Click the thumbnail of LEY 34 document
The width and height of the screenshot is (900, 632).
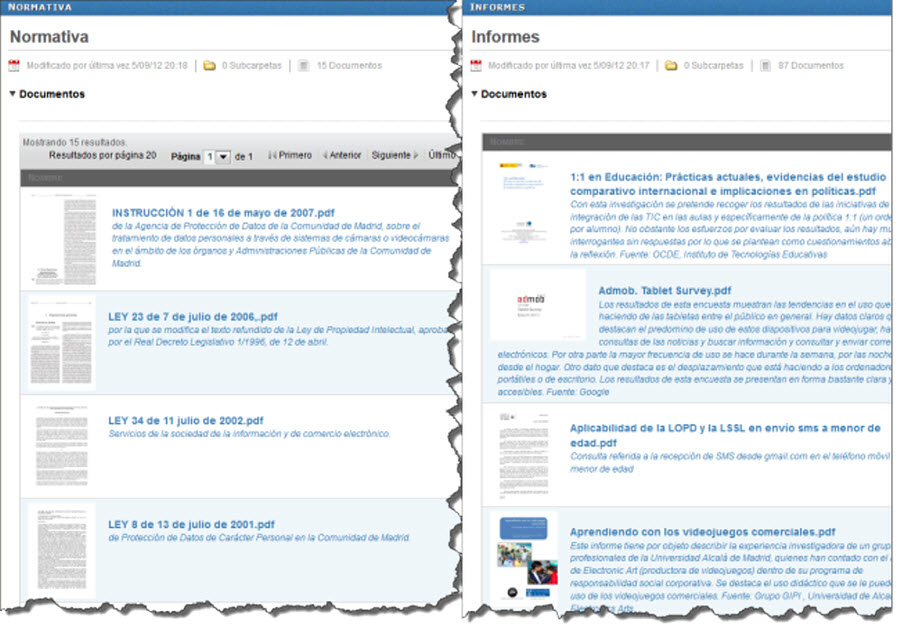[61, 446]
